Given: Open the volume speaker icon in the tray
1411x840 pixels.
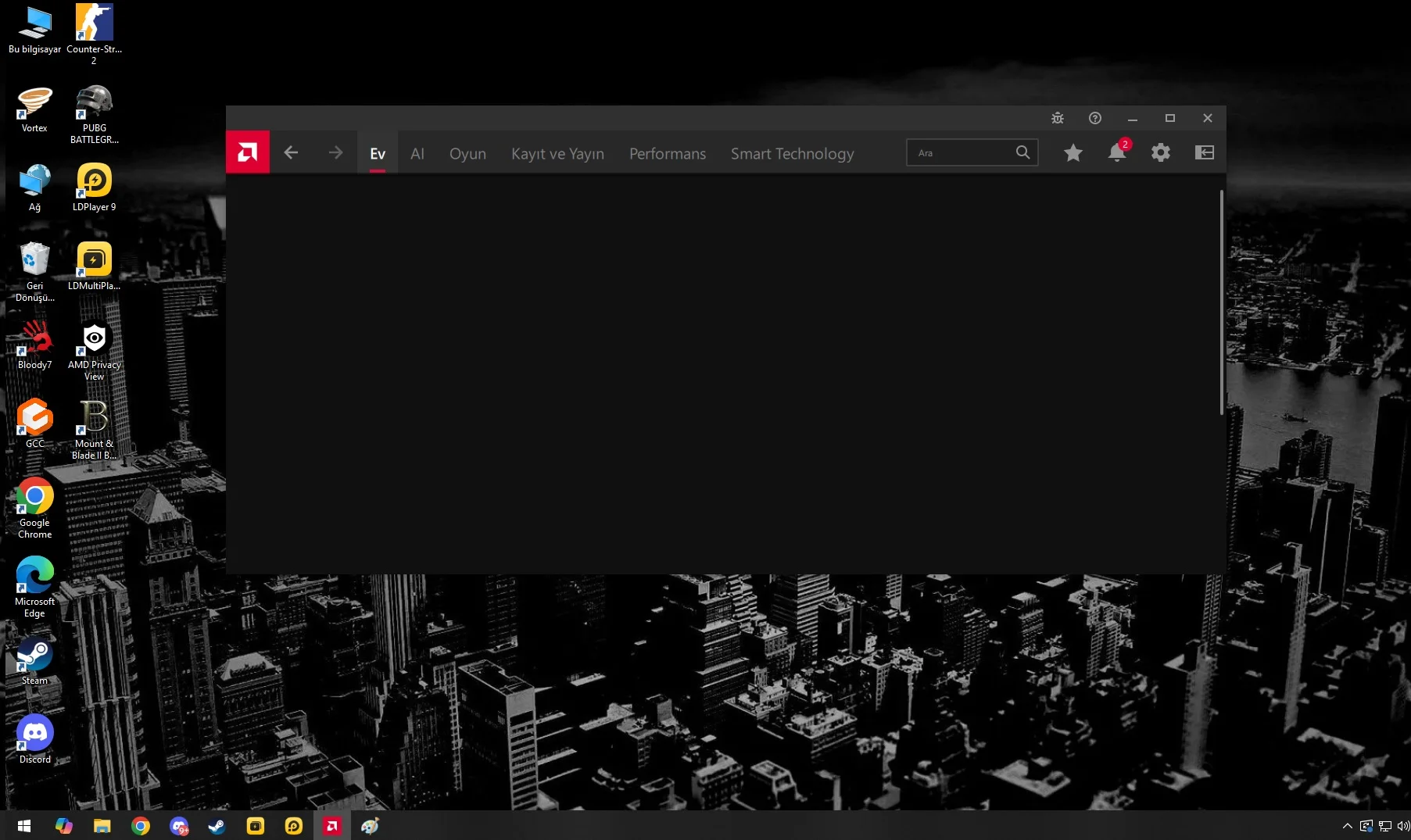Looking at the screenshot, I should pyautogui.click(x=1403, y=826).
